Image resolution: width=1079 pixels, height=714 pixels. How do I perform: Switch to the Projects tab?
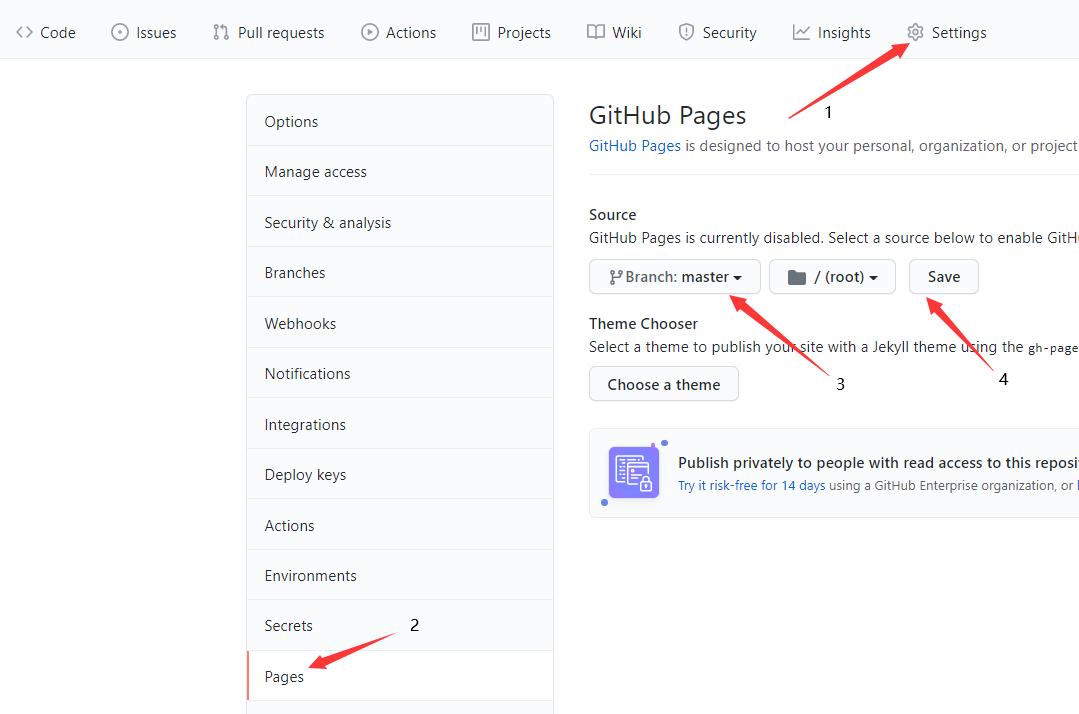511,32
